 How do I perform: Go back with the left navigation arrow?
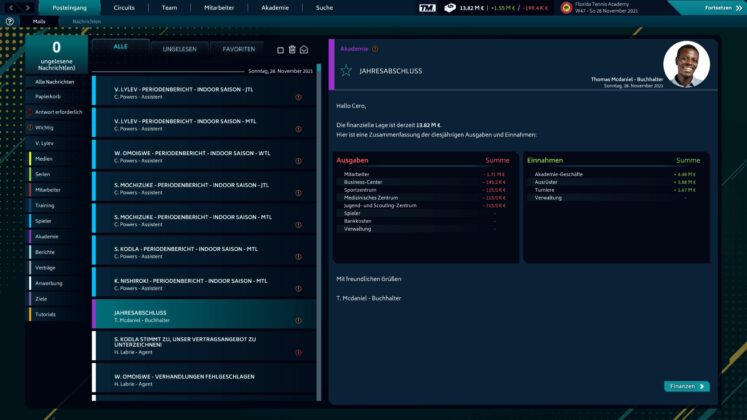click(x=11, y=8)
